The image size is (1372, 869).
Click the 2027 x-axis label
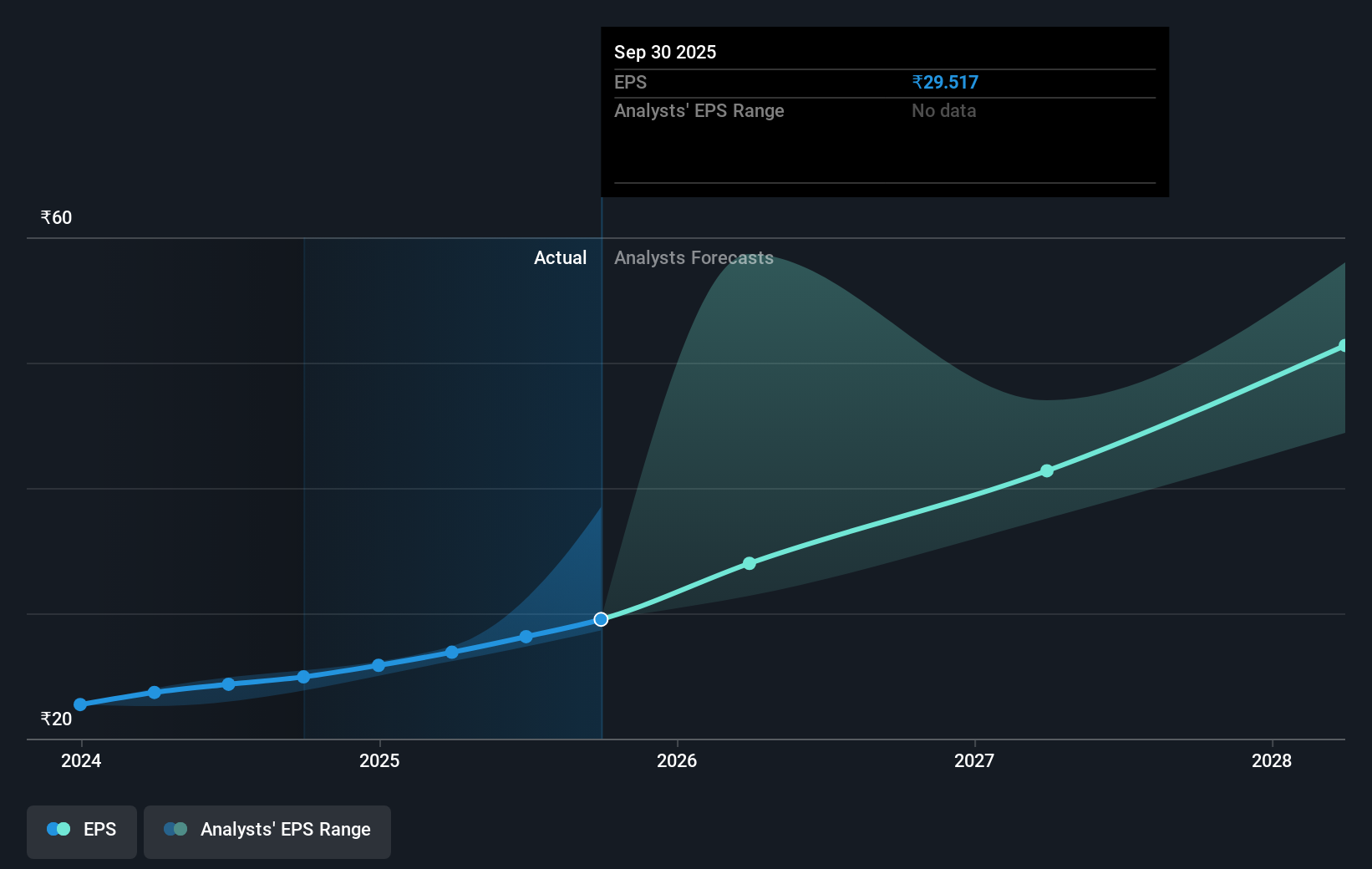(x=974, y=760)
